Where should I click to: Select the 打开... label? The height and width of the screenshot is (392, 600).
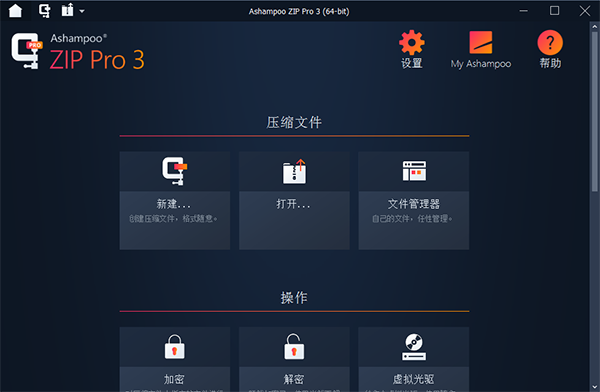[293, 204]
